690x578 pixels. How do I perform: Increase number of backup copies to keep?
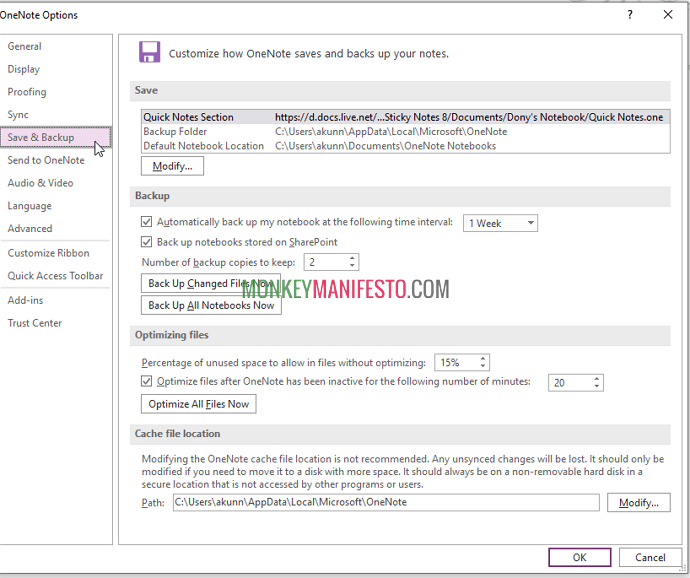(352, 259)
